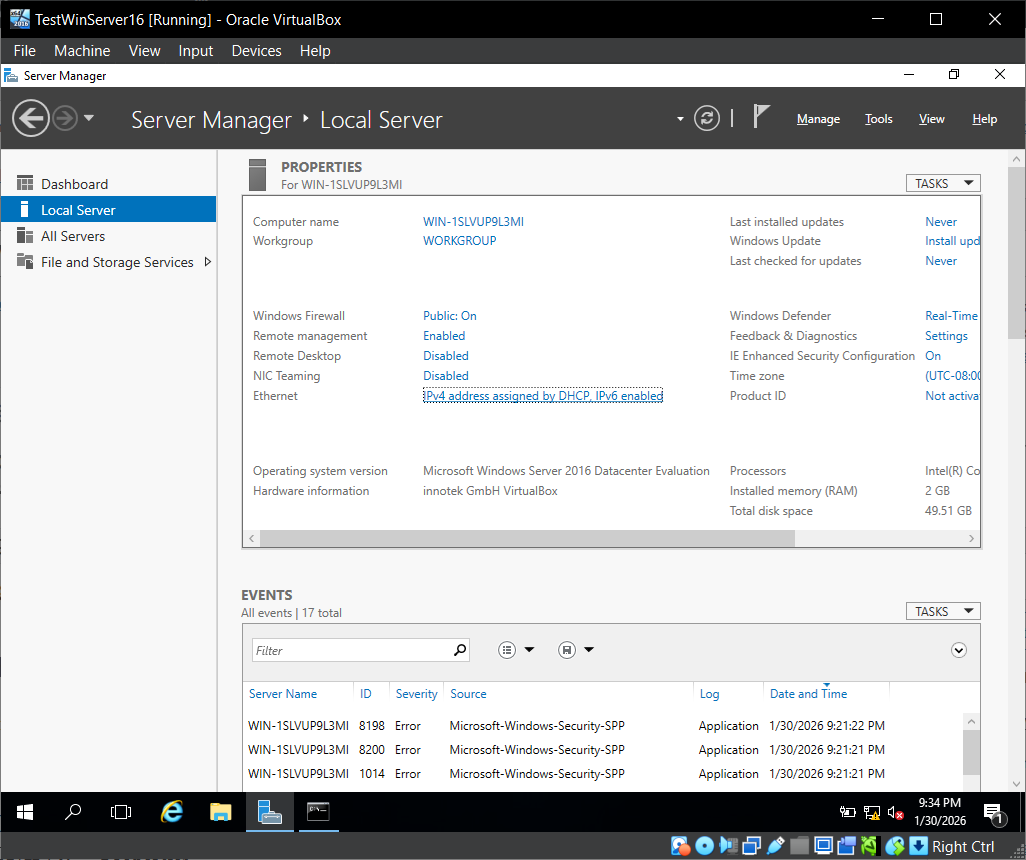
Task: Open File Explorer from the taskbar
Action: 221,812
